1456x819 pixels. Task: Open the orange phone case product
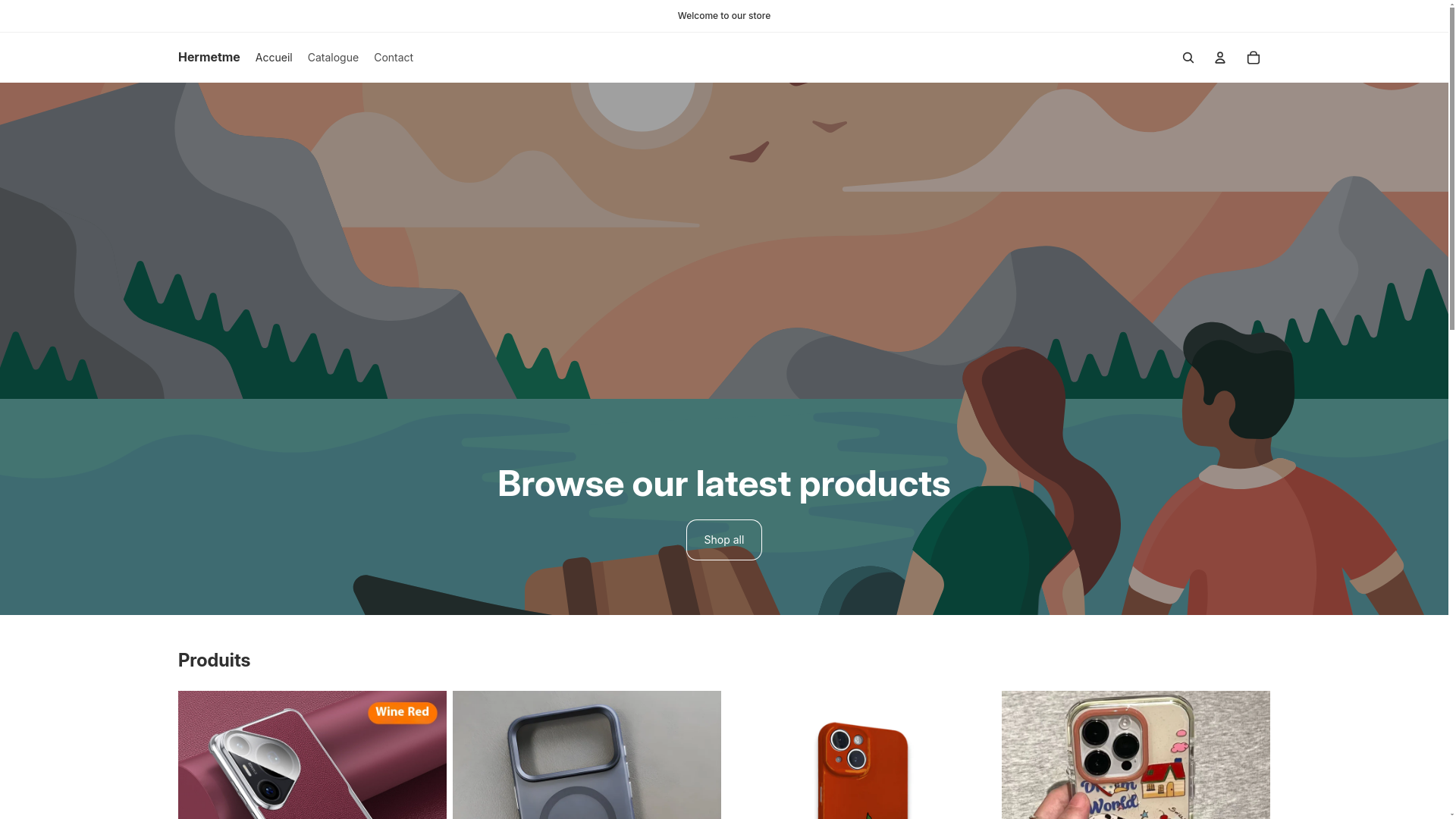[x=861, y=755]
